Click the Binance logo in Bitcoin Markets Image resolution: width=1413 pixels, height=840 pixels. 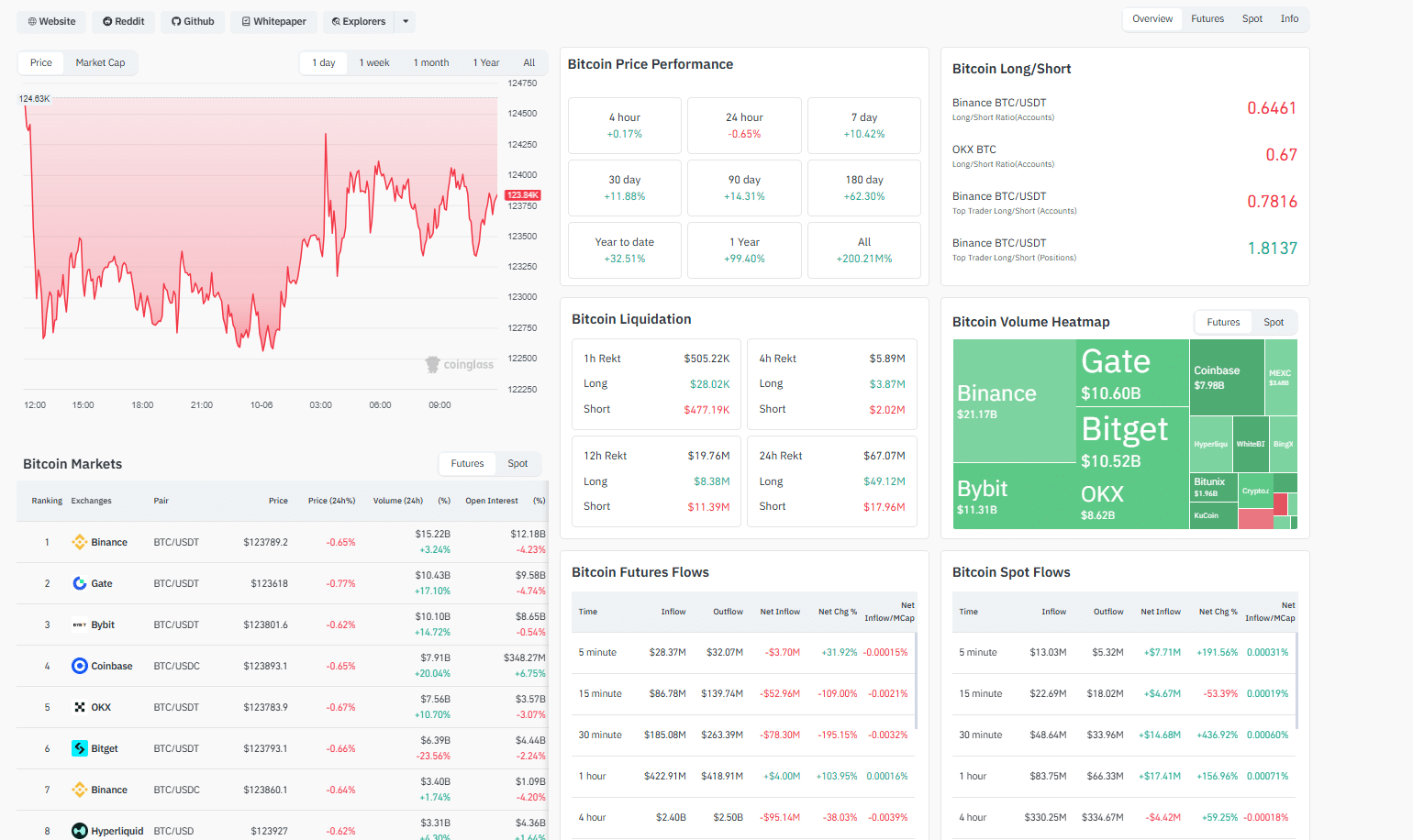(x=82, y=542)
